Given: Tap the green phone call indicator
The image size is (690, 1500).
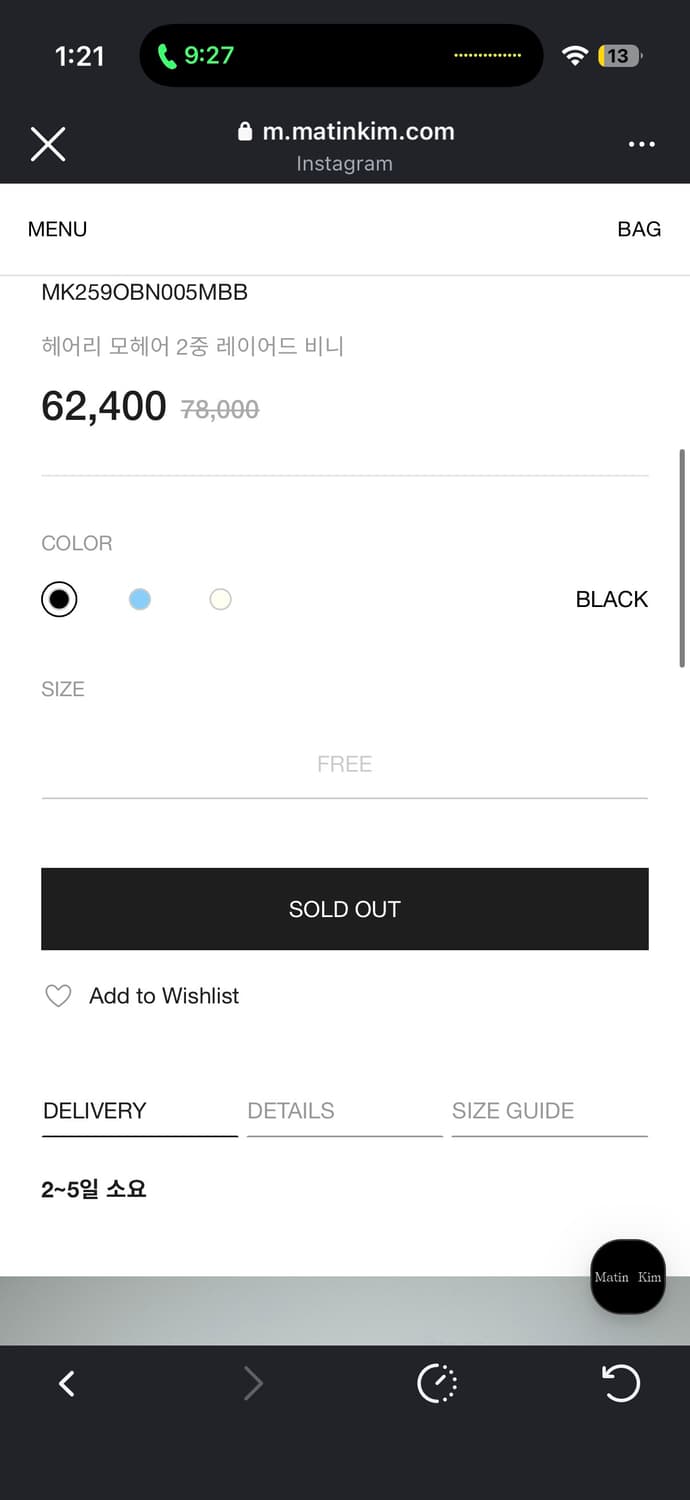Looking at the screenshot, I should click(x=196, y=56).
